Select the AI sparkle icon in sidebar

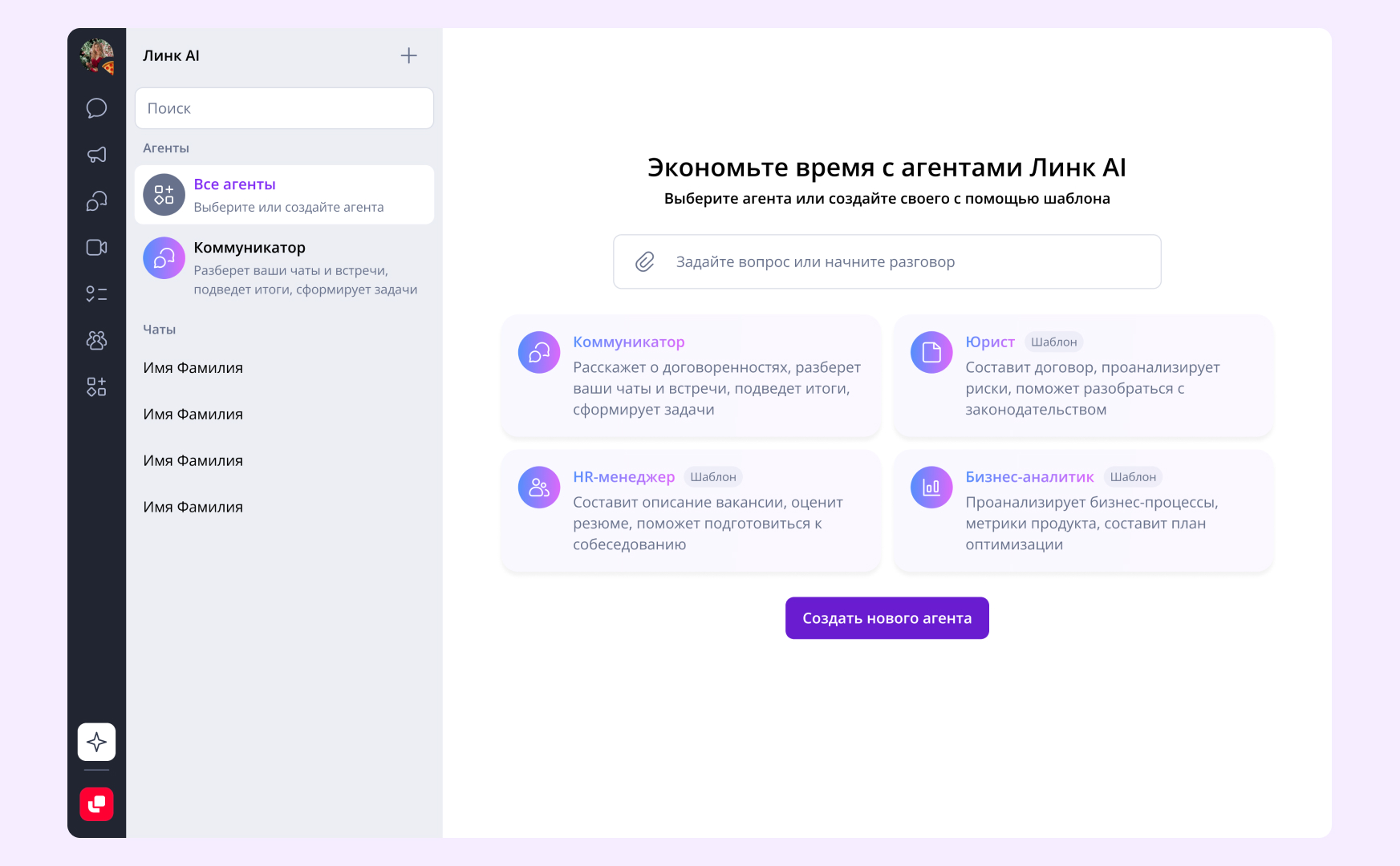coord(96,742)
